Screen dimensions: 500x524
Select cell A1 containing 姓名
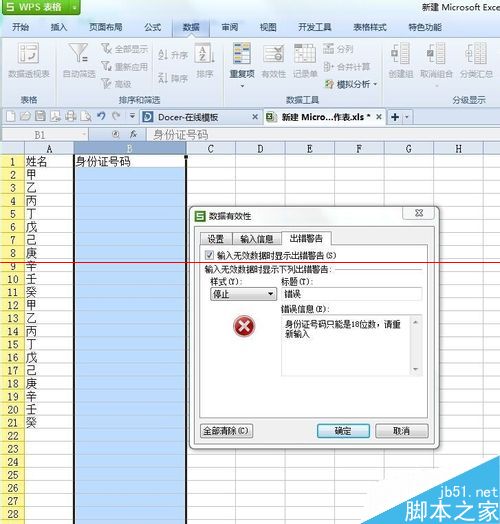(49, 162)
